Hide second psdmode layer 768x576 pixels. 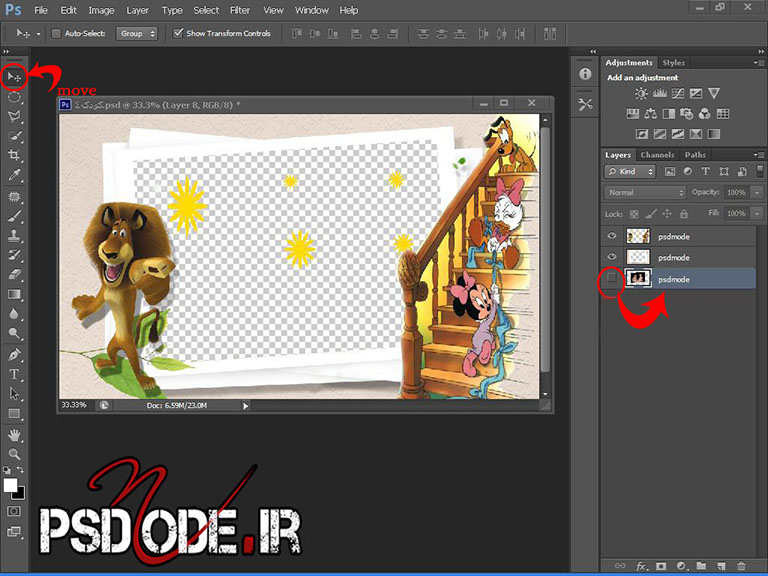pos(612,257)
